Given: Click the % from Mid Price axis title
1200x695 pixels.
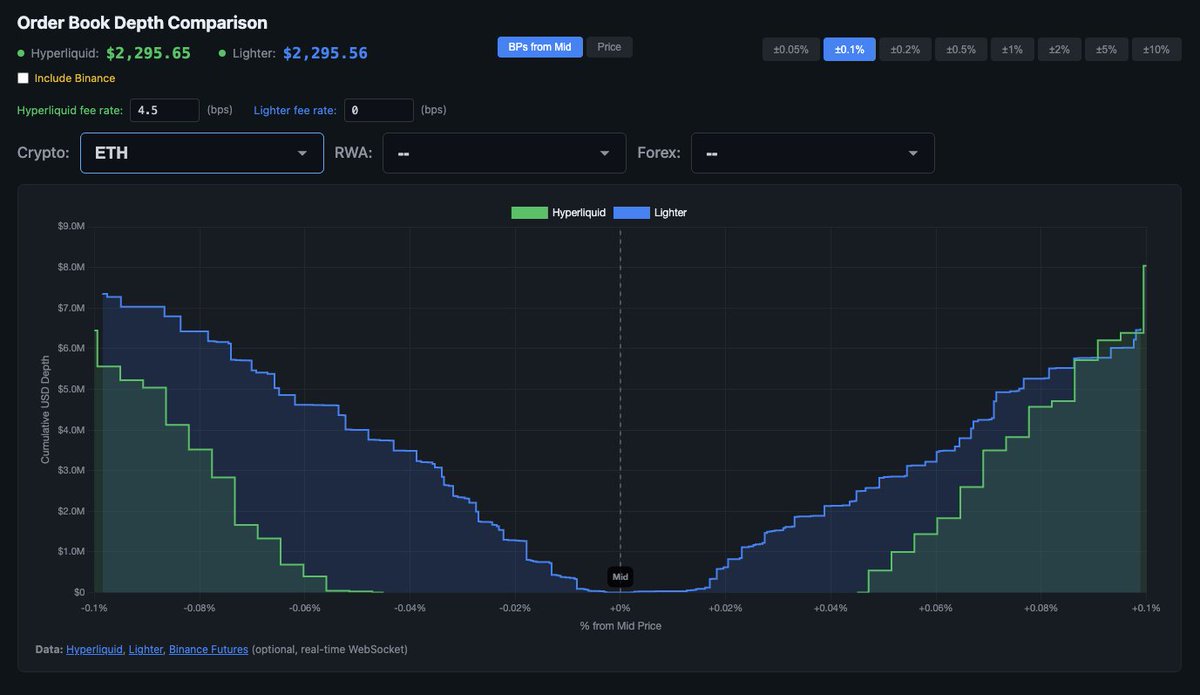Looking at the screenshot, I should pos(620,626).
